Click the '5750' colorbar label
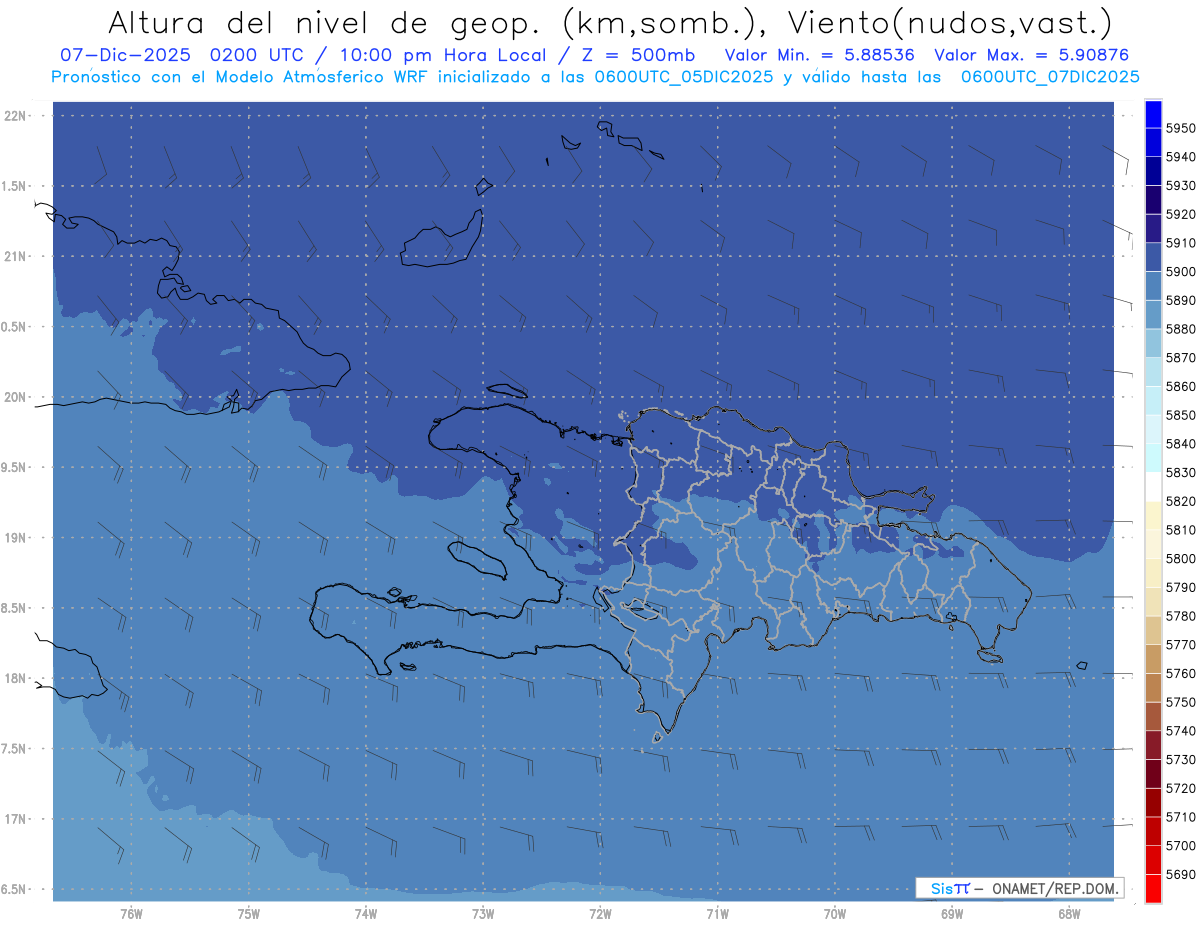1200x927 pixels. (1180, 702)
